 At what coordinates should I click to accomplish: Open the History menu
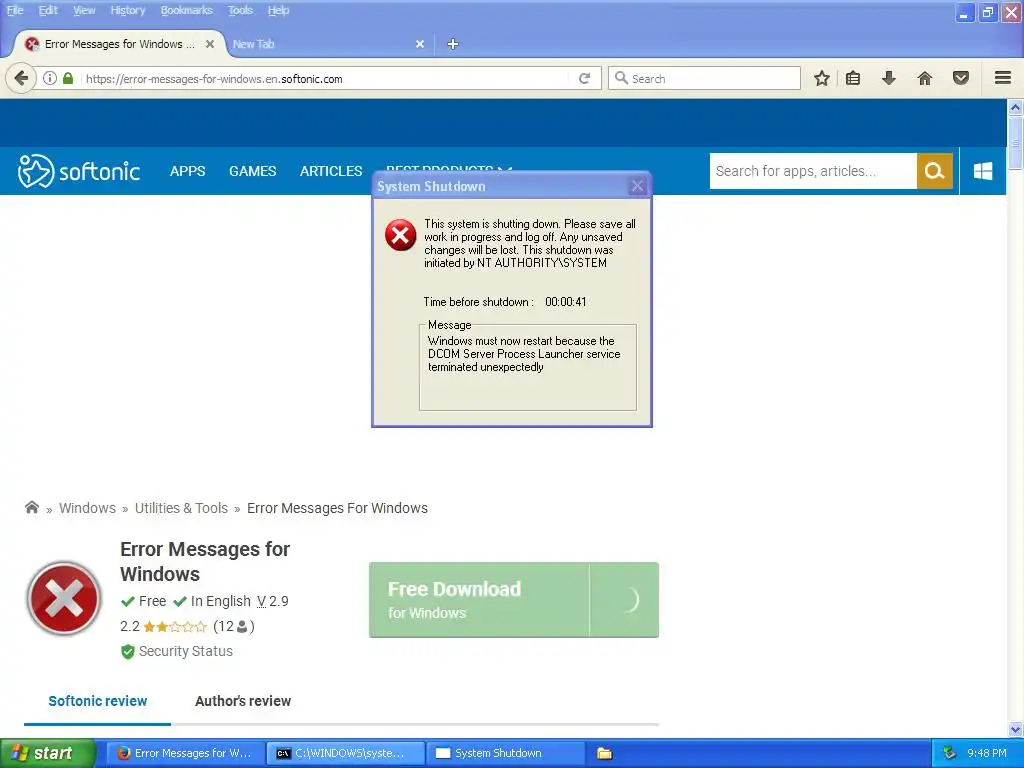click(x=127, y=10)
